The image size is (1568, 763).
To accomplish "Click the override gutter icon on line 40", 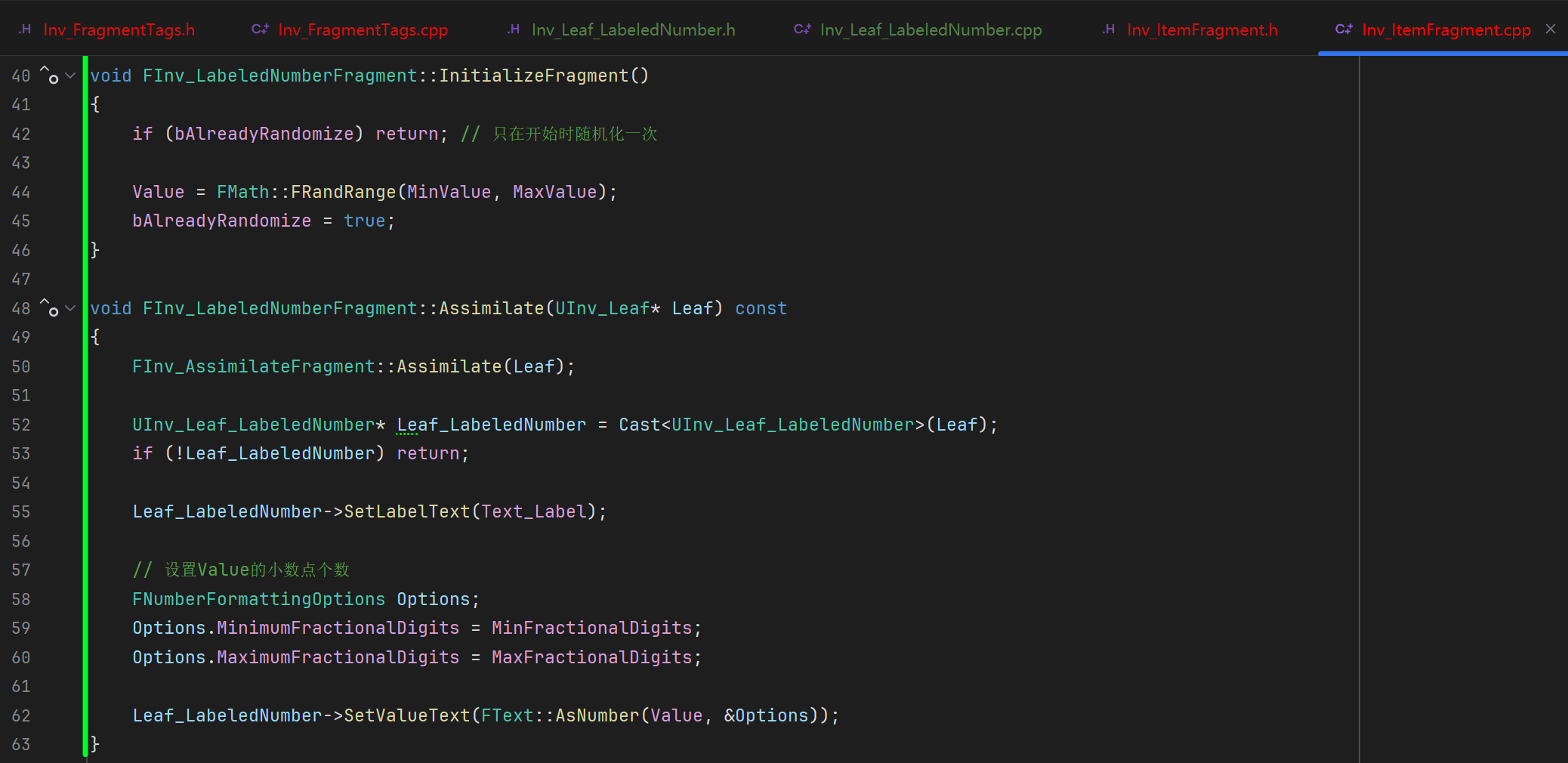I will pos(49,75).
